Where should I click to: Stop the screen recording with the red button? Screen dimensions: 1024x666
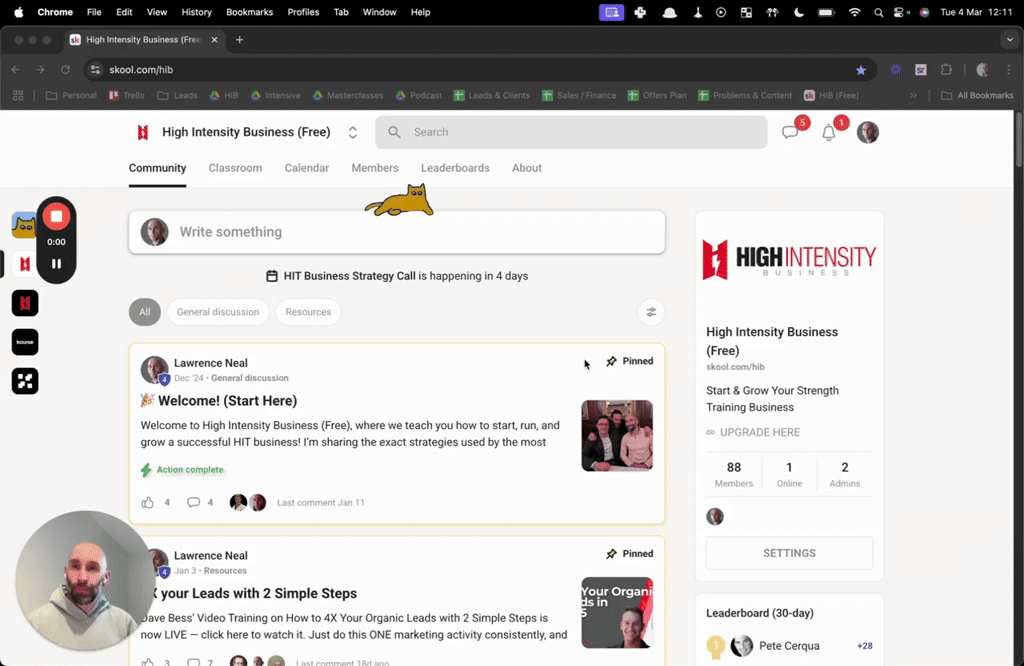coord(56,216)
